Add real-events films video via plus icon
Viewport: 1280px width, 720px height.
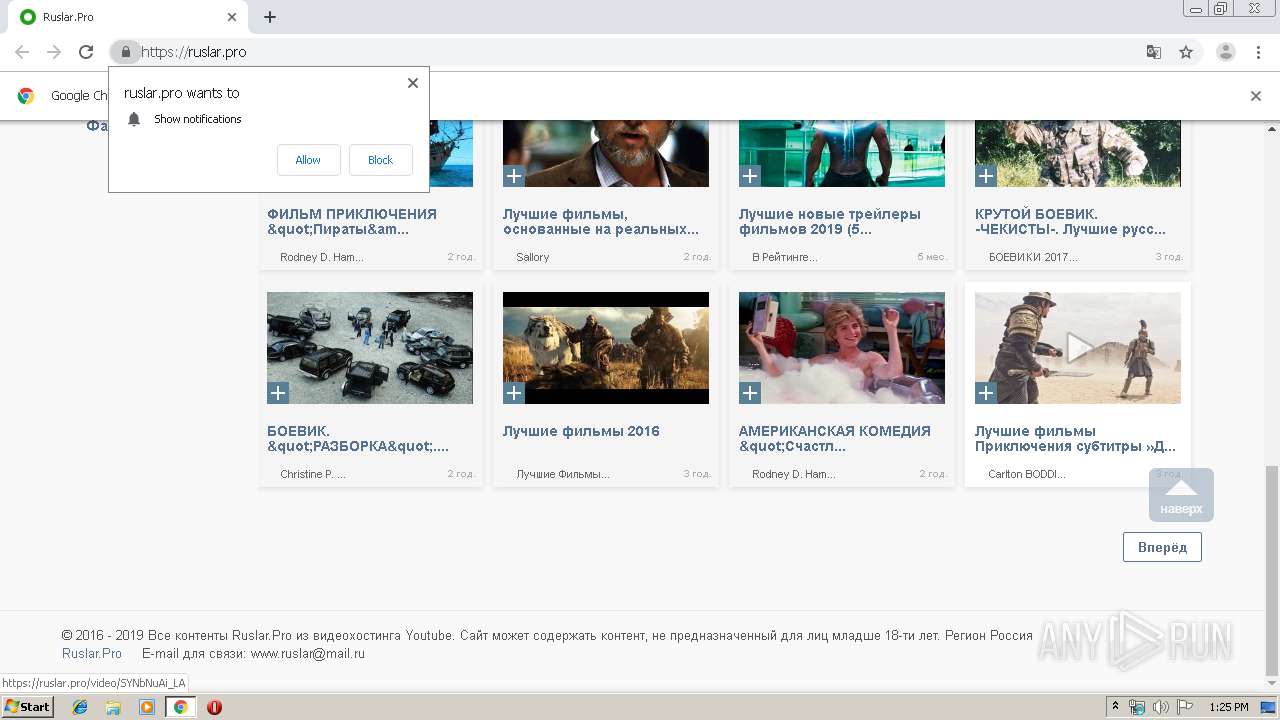click(514, 176)
